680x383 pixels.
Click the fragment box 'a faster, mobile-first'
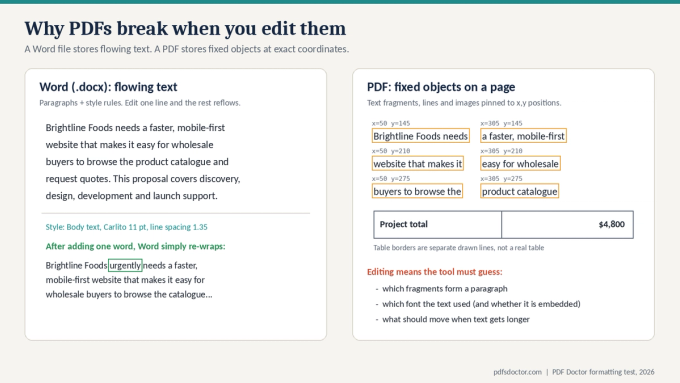pos(523,136)
